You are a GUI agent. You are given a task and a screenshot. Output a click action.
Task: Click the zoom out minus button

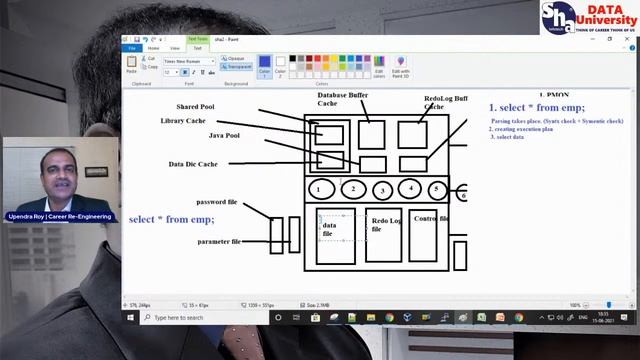tap(586, 305)
